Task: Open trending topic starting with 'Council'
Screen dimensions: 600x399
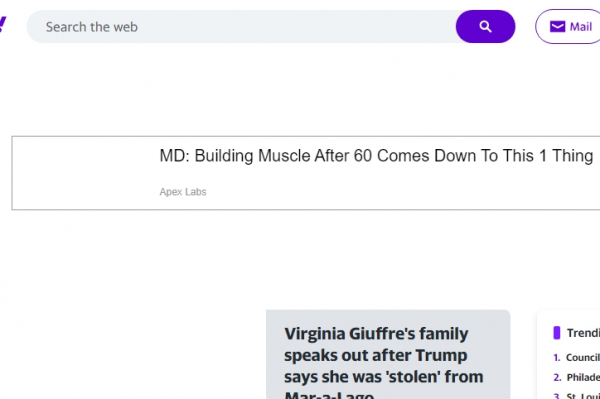Action: 583,357
